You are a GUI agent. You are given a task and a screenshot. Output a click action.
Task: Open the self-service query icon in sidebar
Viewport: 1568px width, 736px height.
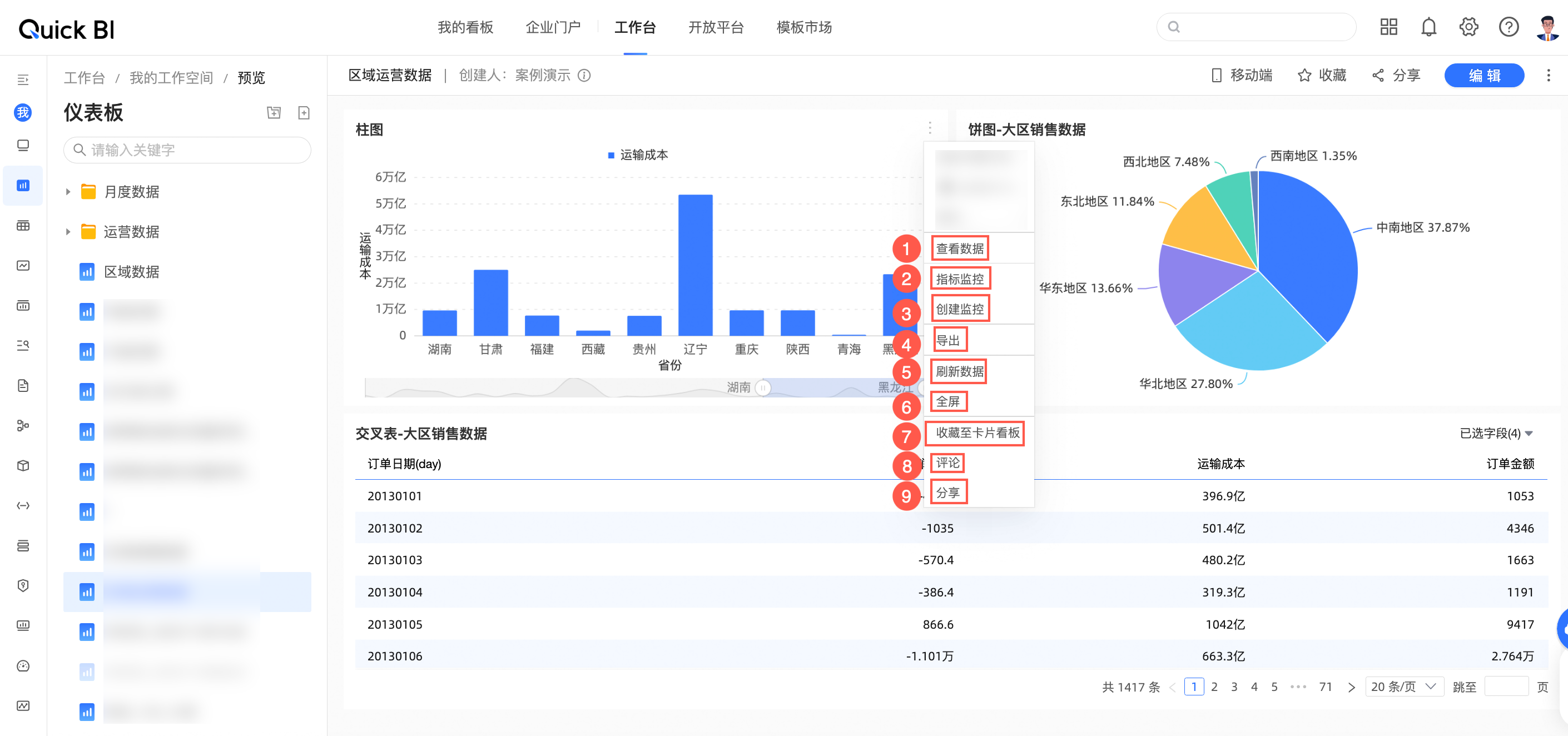coord(23,345)
